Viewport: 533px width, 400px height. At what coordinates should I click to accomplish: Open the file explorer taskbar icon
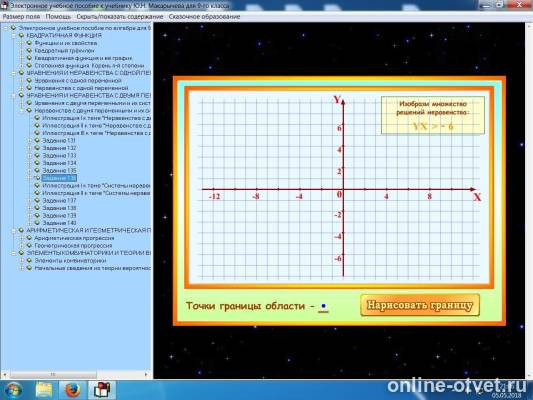tap(44, 390)
